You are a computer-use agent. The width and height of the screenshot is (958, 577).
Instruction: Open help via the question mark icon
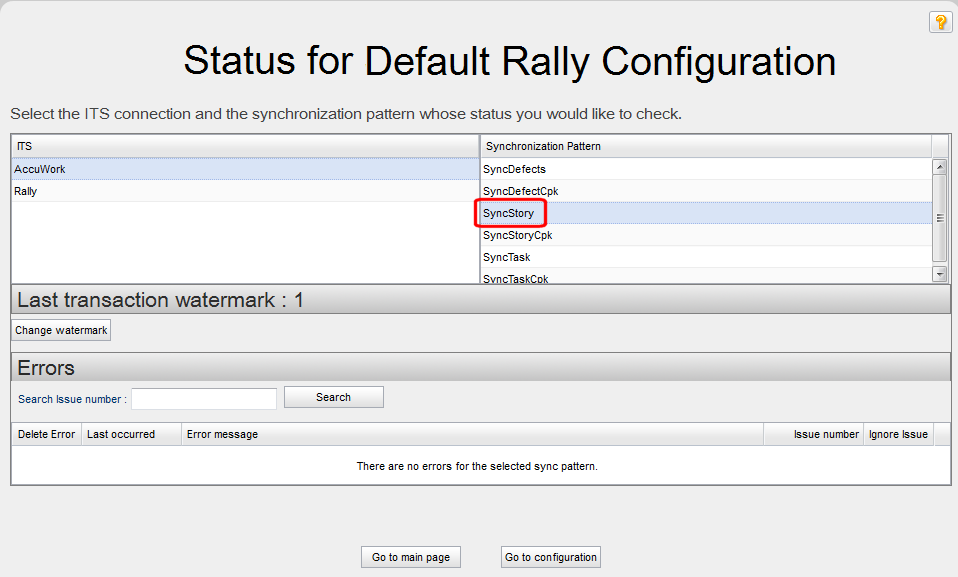pyautogui.click(x=940, y=22)
